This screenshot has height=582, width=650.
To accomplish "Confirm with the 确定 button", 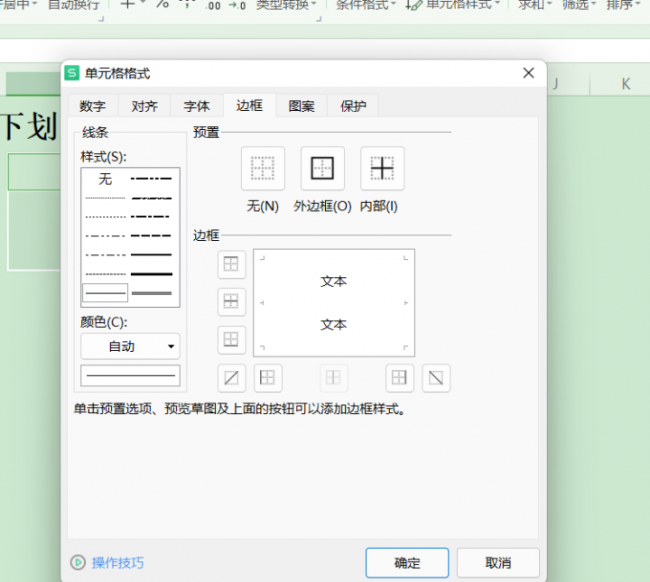I will (407, 563).
